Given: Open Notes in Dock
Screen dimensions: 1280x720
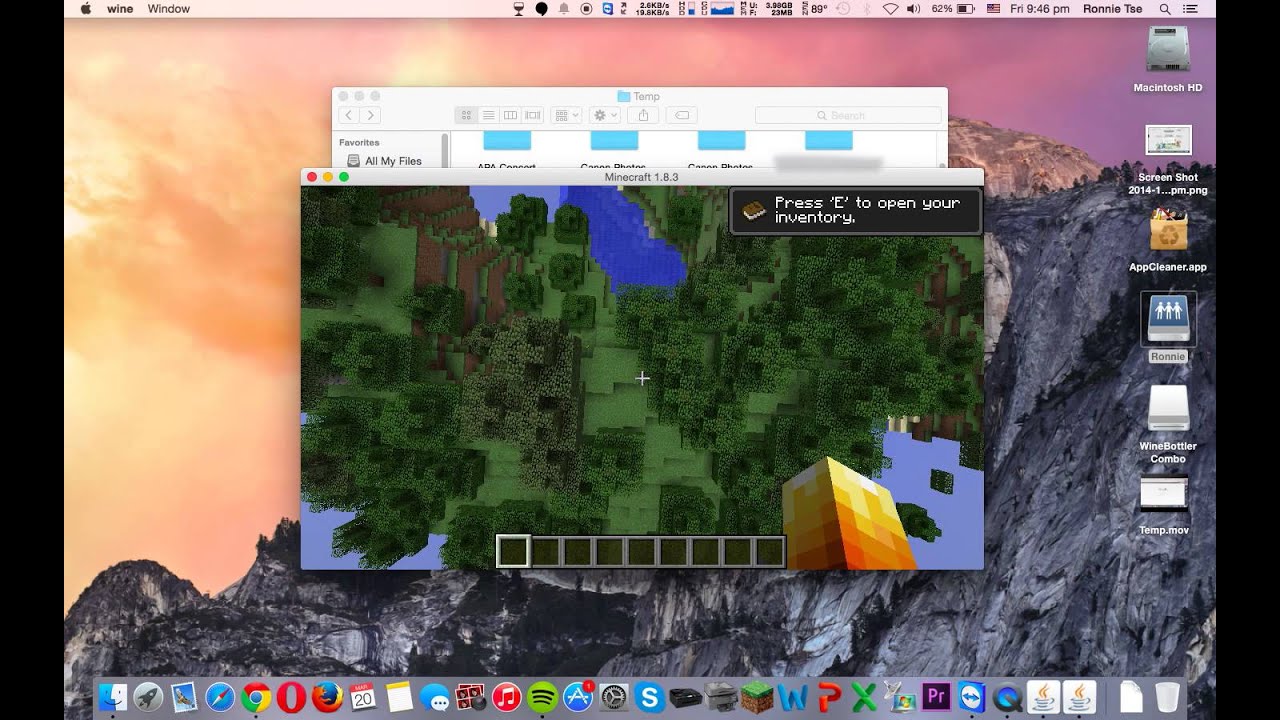Looking at the screenshot, I should tap(399, 696).
